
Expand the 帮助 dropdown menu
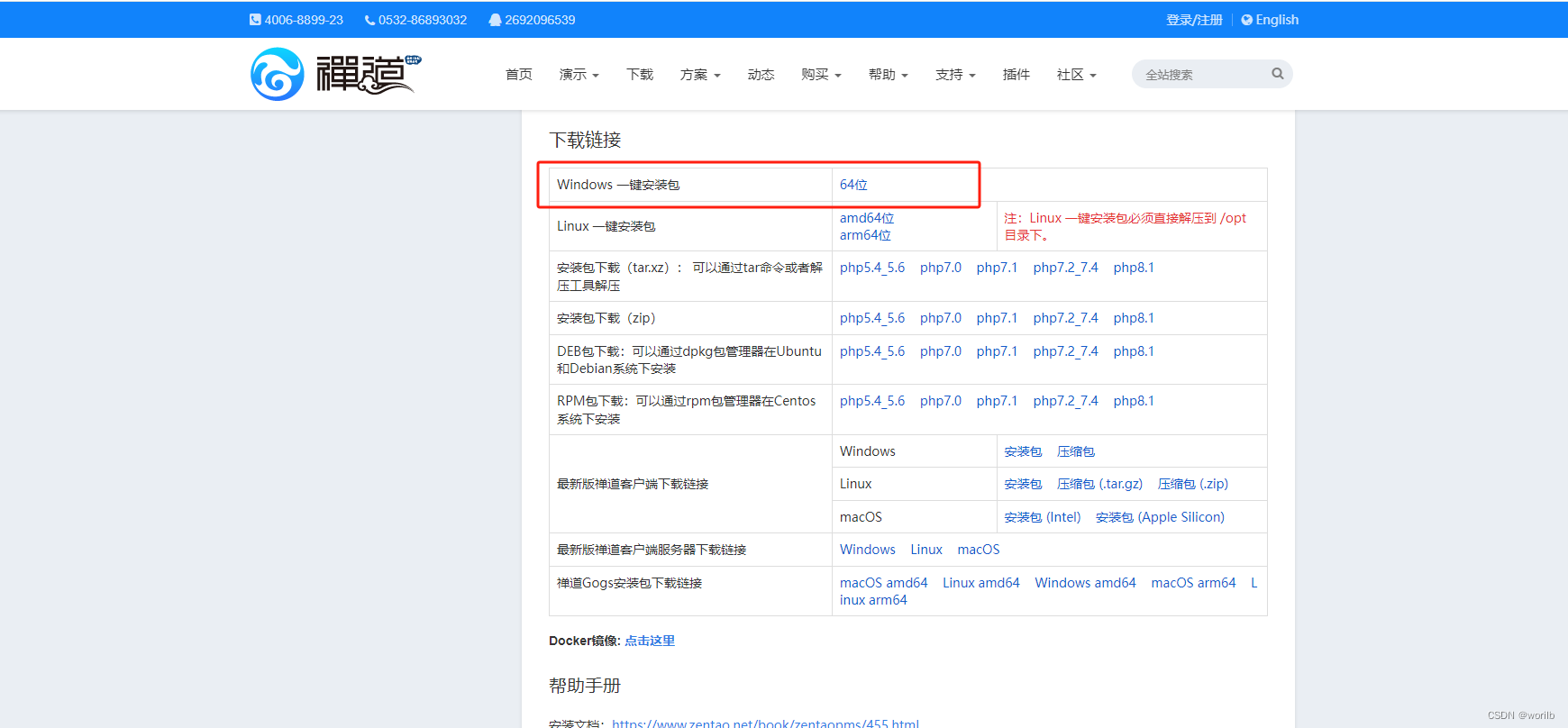[889, 75]
